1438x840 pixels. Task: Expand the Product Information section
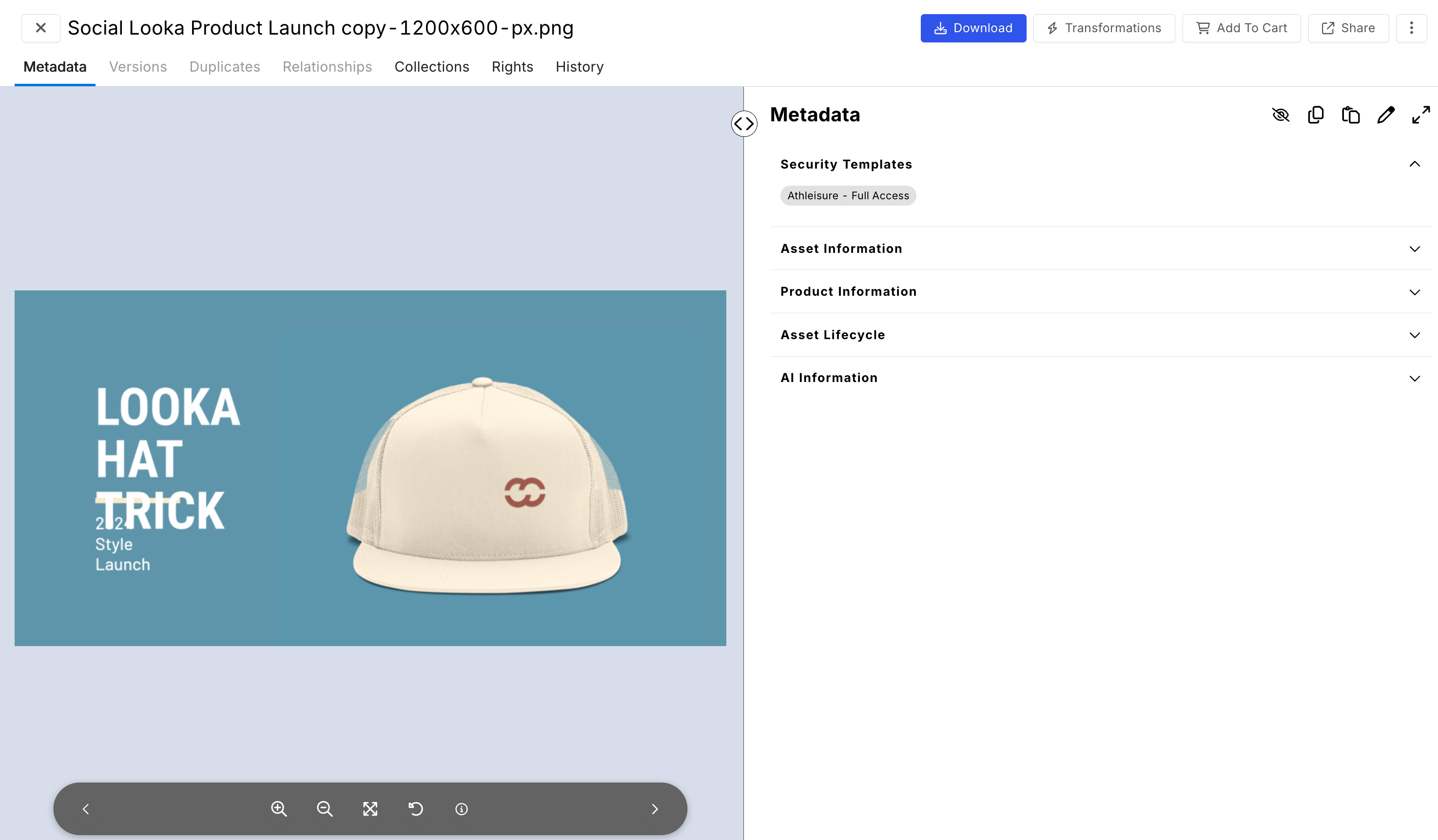(x=1414, y=292)
